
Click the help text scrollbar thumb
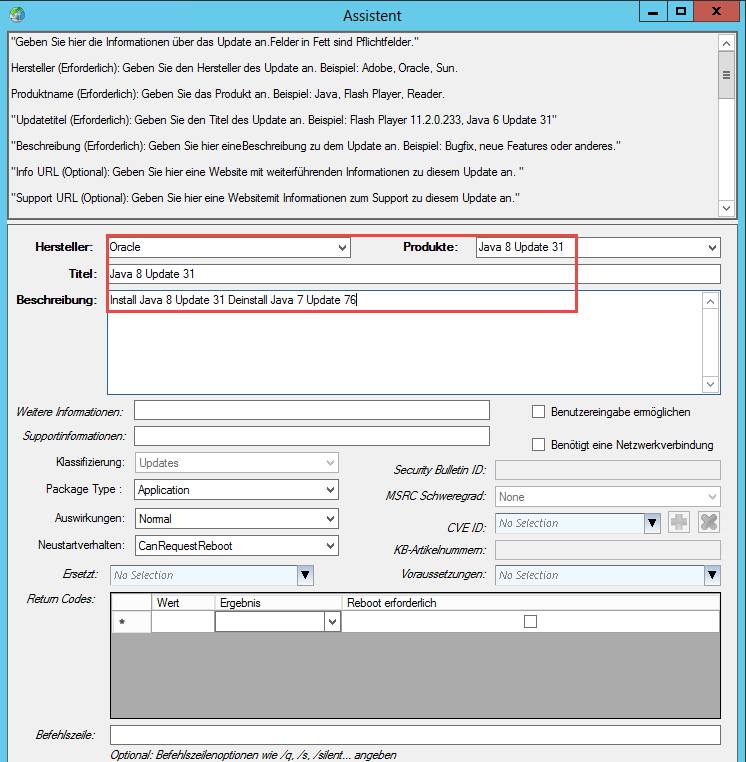click(726, 75)
